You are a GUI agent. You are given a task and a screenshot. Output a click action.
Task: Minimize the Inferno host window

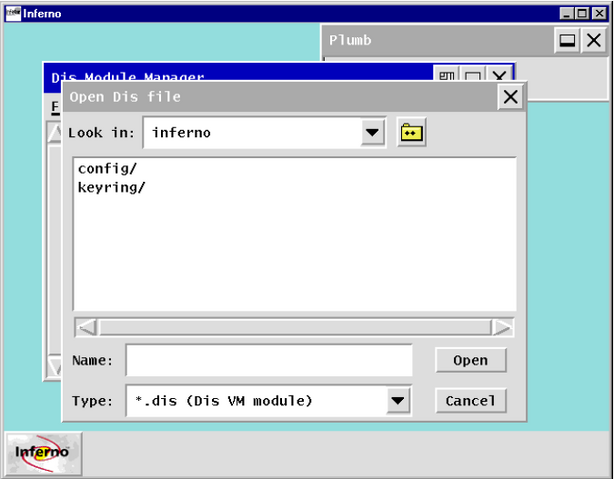(x=566, y=14)
